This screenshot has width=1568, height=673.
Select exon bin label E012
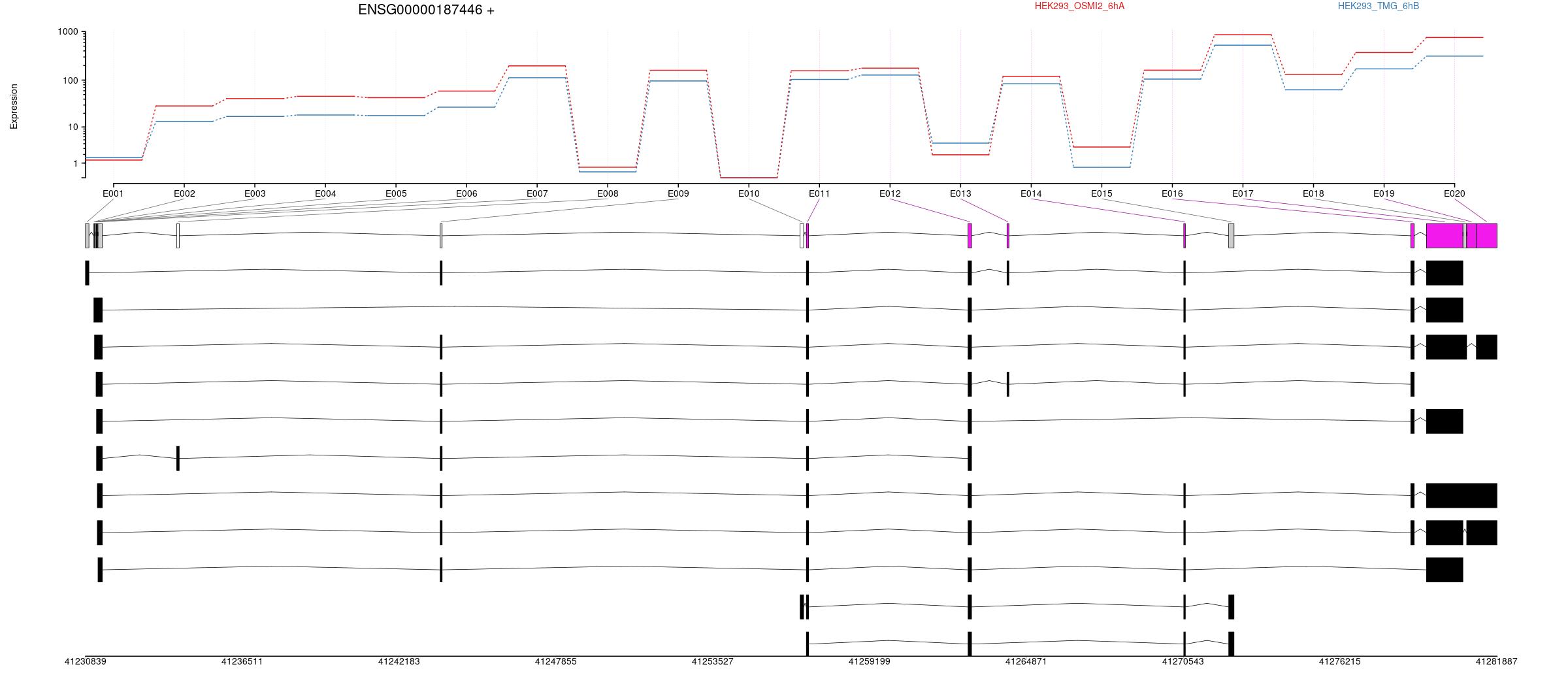[890, 193]
